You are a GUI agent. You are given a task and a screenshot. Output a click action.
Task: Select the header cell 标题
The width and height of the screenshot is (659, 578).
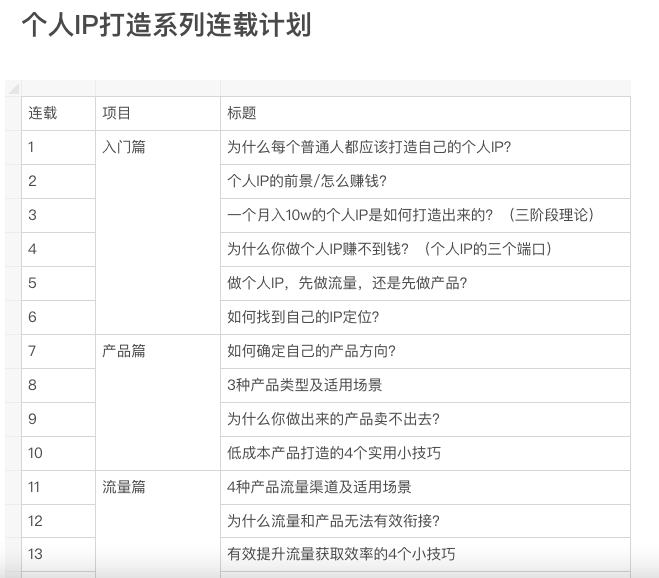425,113
